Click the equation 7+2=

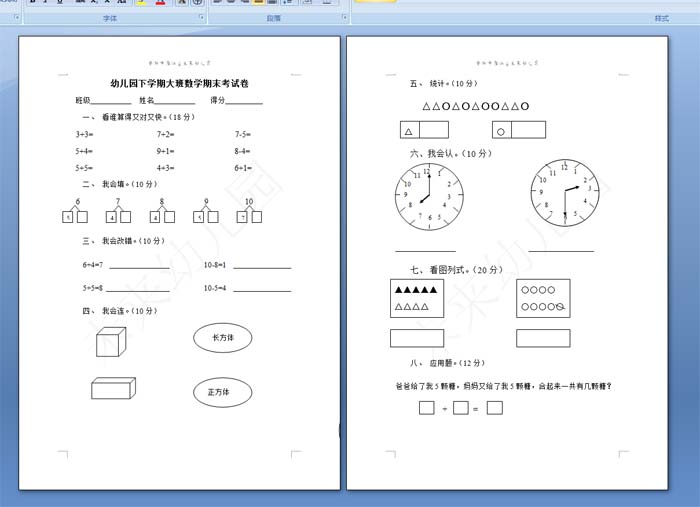(x=165, y=134)
